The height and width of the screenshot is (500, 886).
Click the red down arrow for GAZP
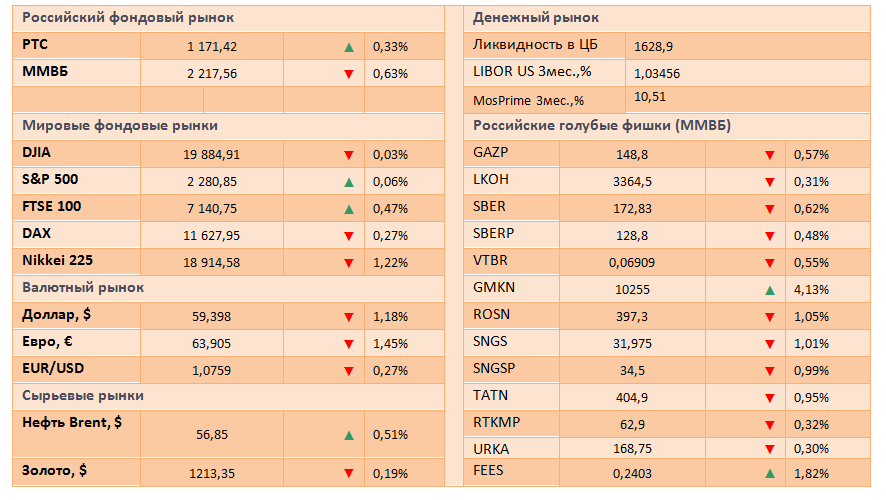(770, 155)
